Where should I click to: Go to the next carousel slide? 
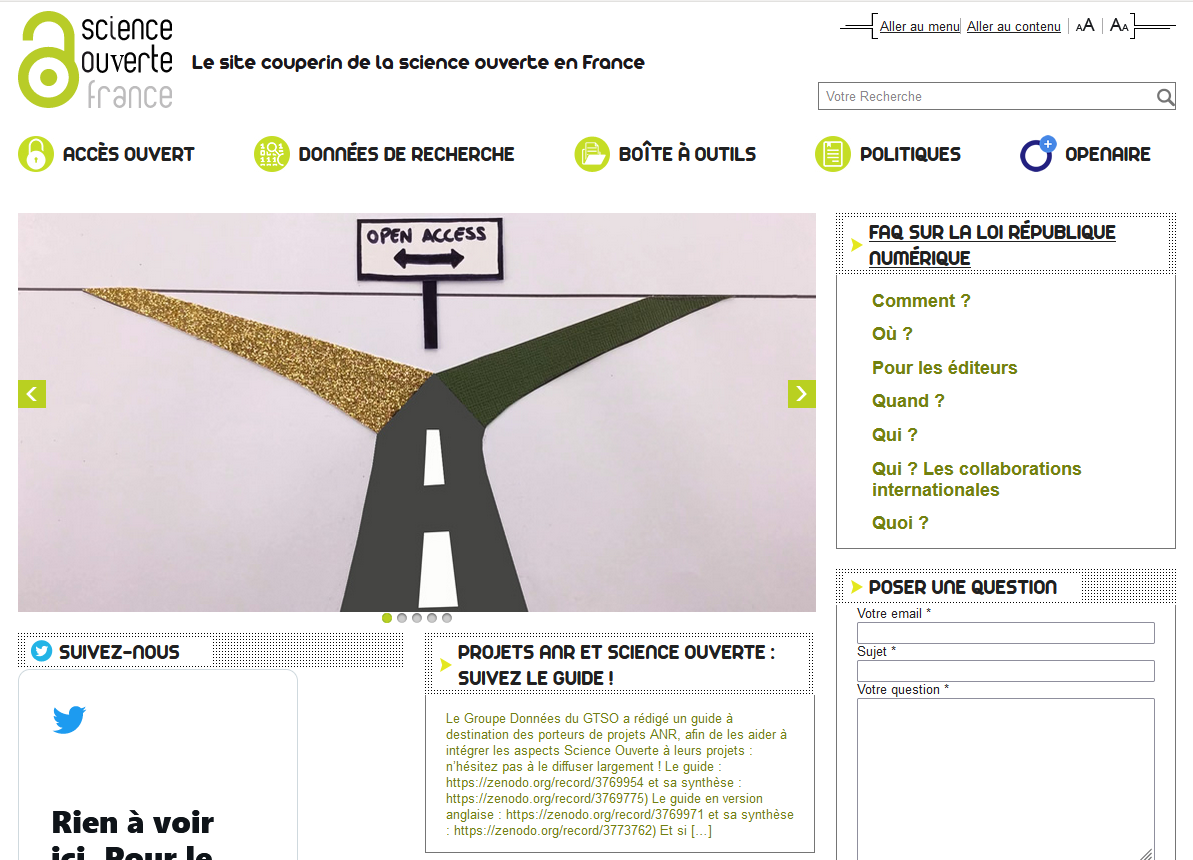[801, 394]
